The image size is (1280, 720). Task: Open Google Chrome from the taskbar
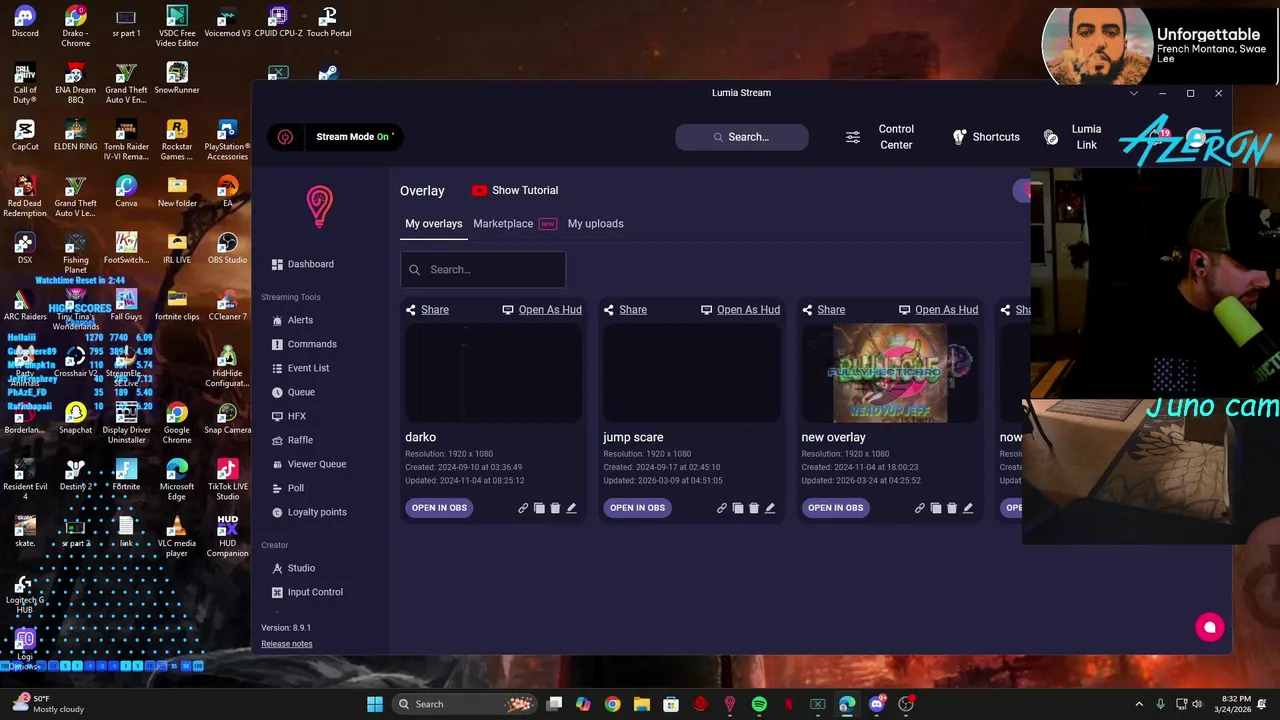(x=612, y=704)
